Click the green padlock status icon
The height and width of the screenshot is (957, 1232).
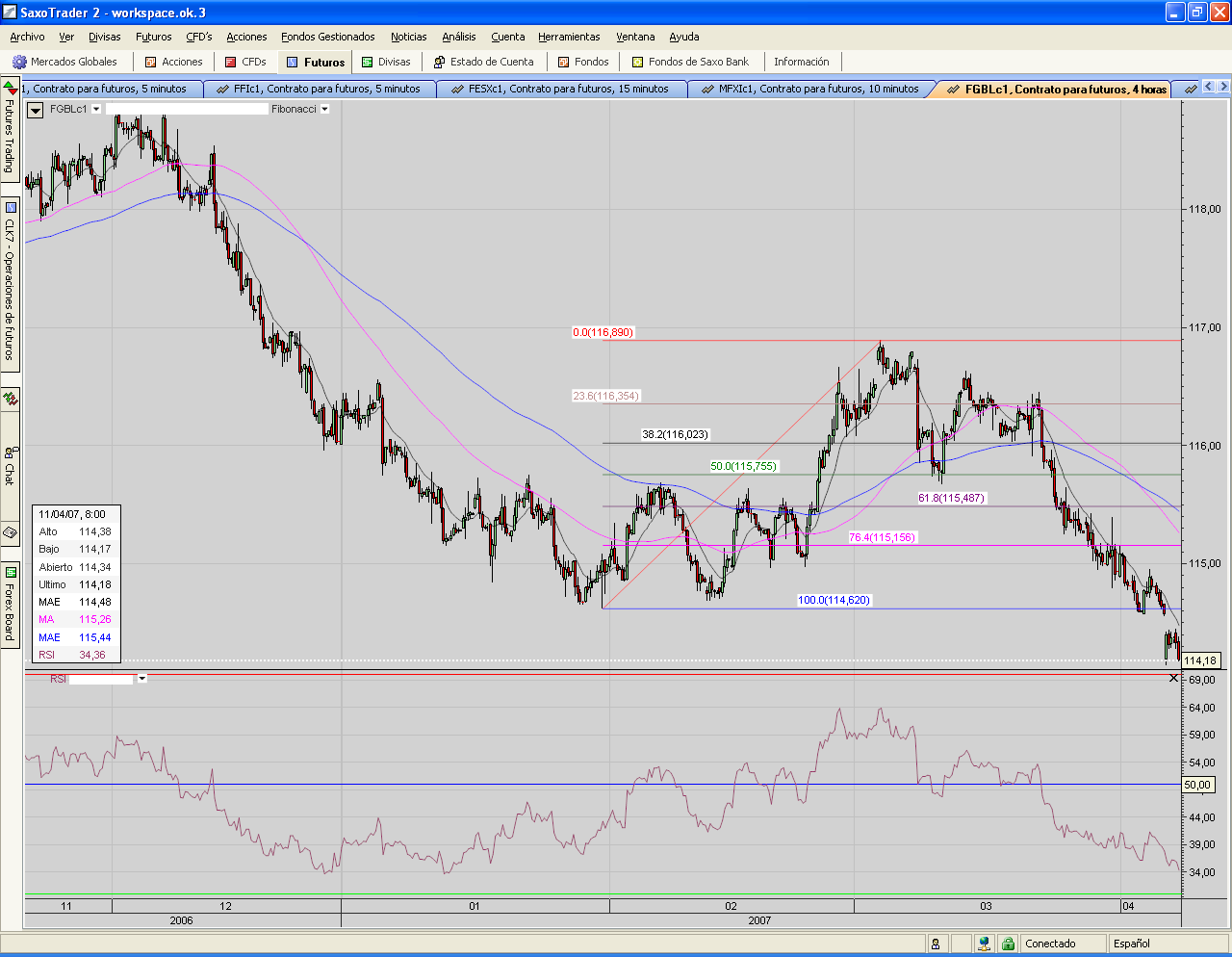coord(1008,944)
